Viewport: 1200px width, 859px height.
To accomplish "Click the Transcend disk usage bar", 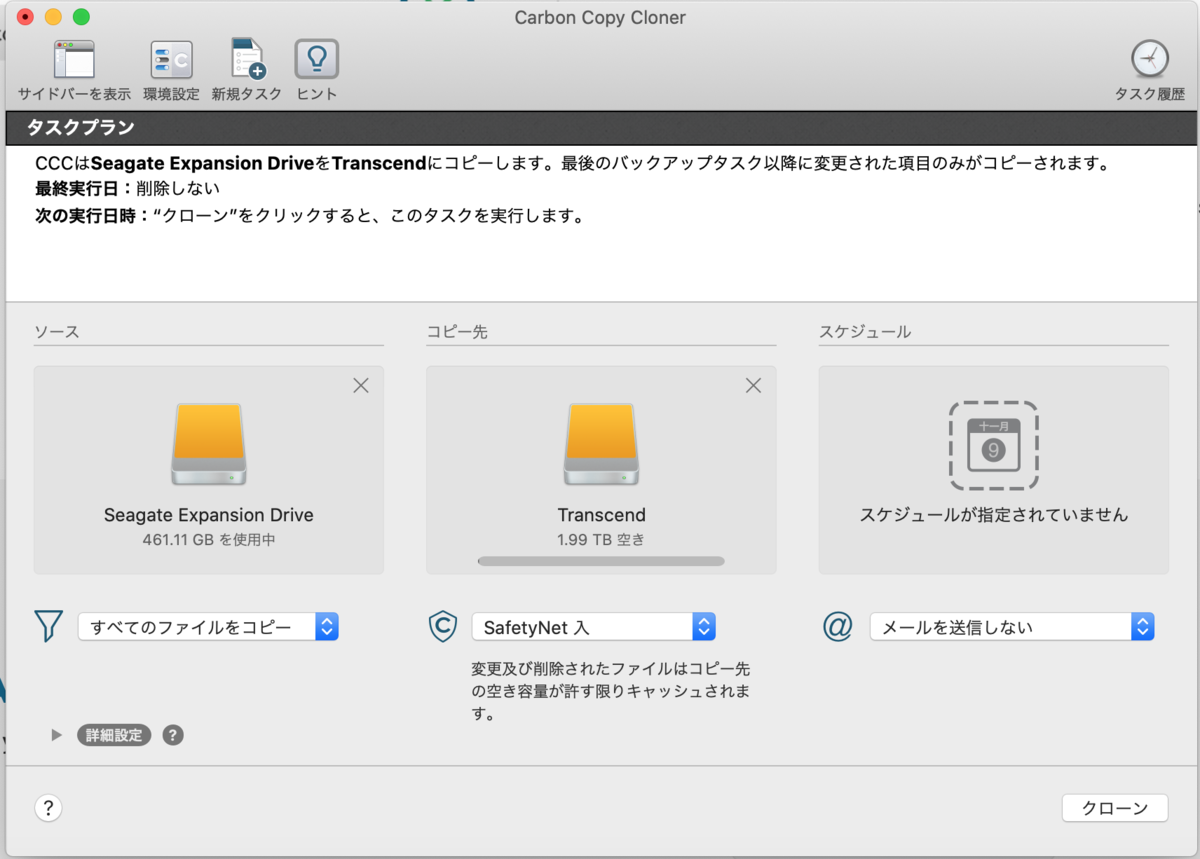I will tap(601, 562).
